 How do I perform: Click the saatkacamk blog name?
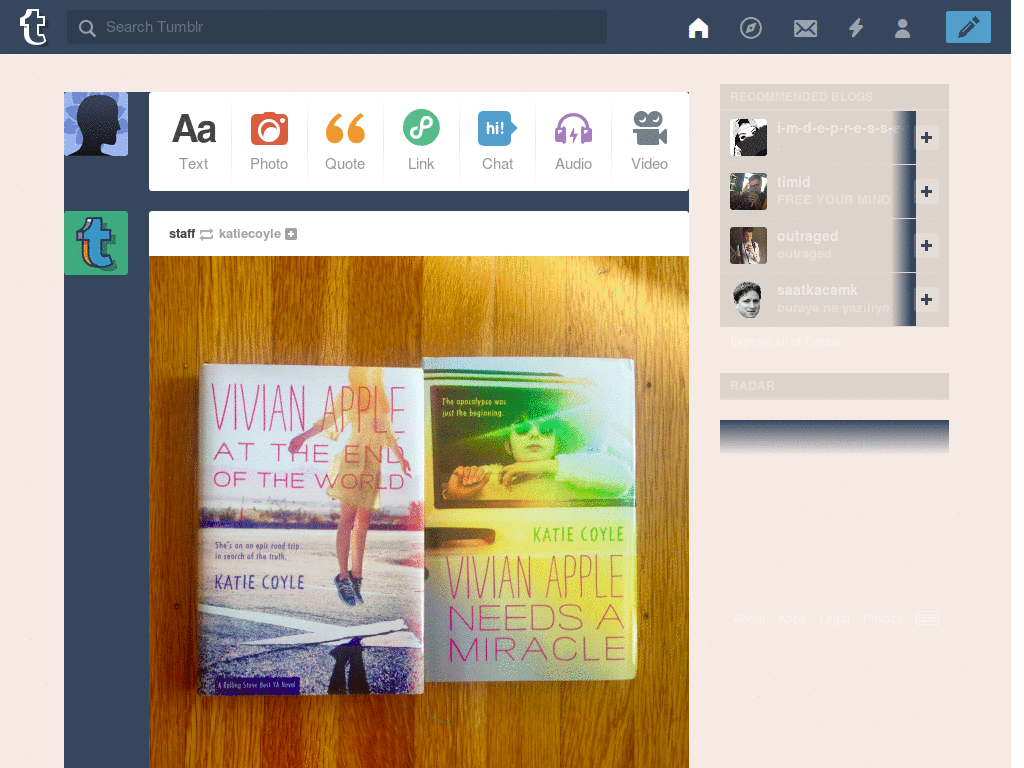[x=817, y=290]
